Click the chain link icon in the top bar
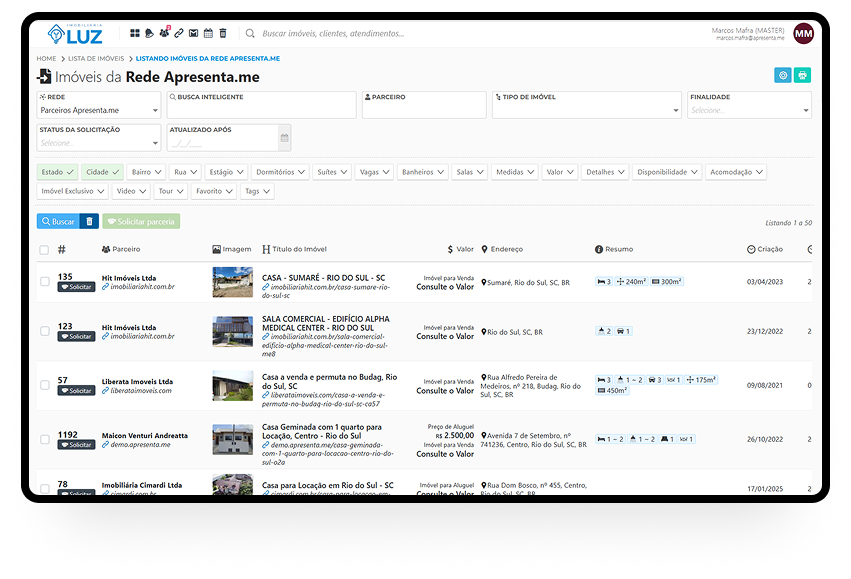Image resolution: width=851 pixels, height=579 pixels. pos(179,33)
